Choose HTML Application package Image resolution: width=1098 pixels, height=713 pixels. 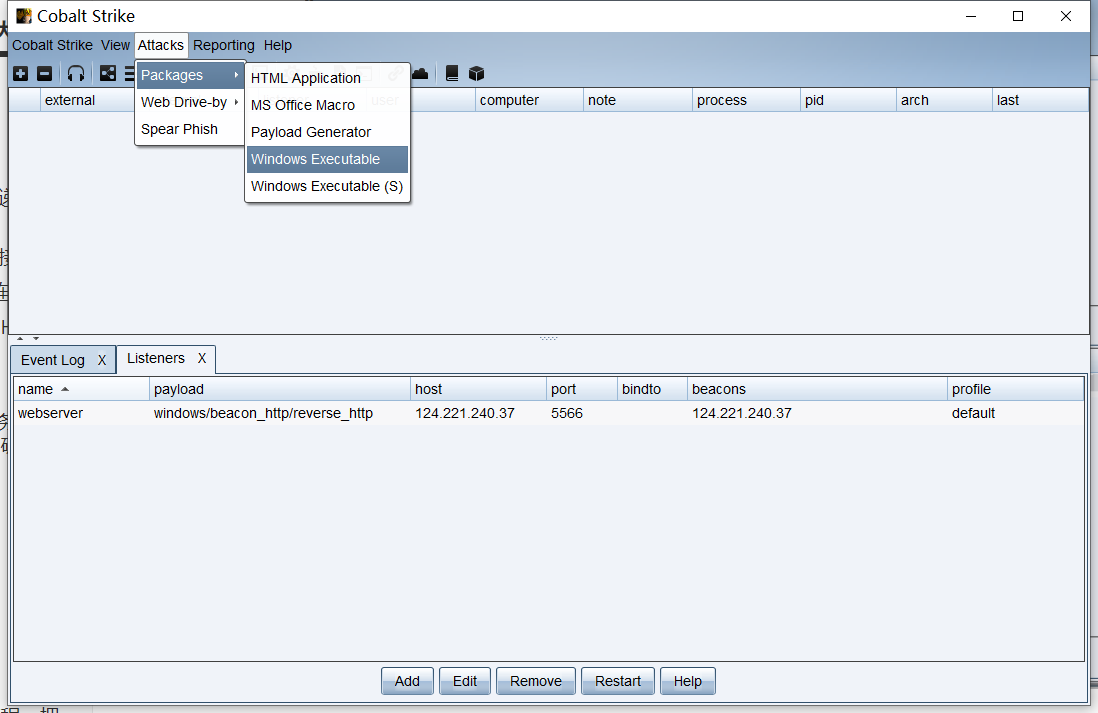coord(327,78)
